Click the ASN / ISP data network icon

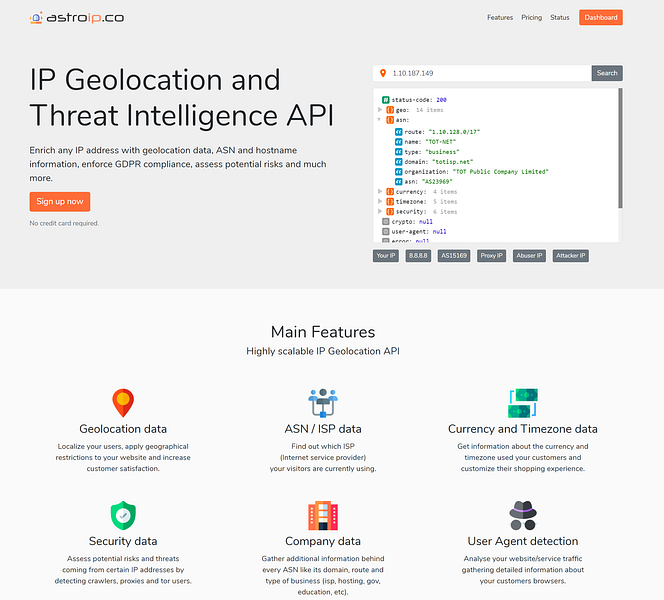tap(323, 403)
